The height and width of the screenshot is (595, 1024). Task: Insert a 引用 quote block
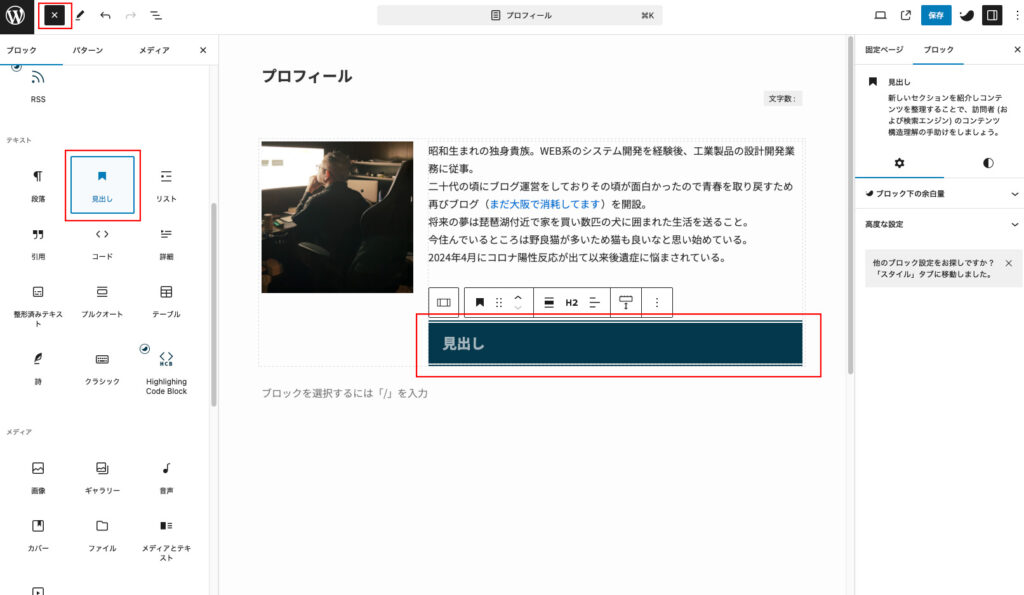[x=38, y=243]
